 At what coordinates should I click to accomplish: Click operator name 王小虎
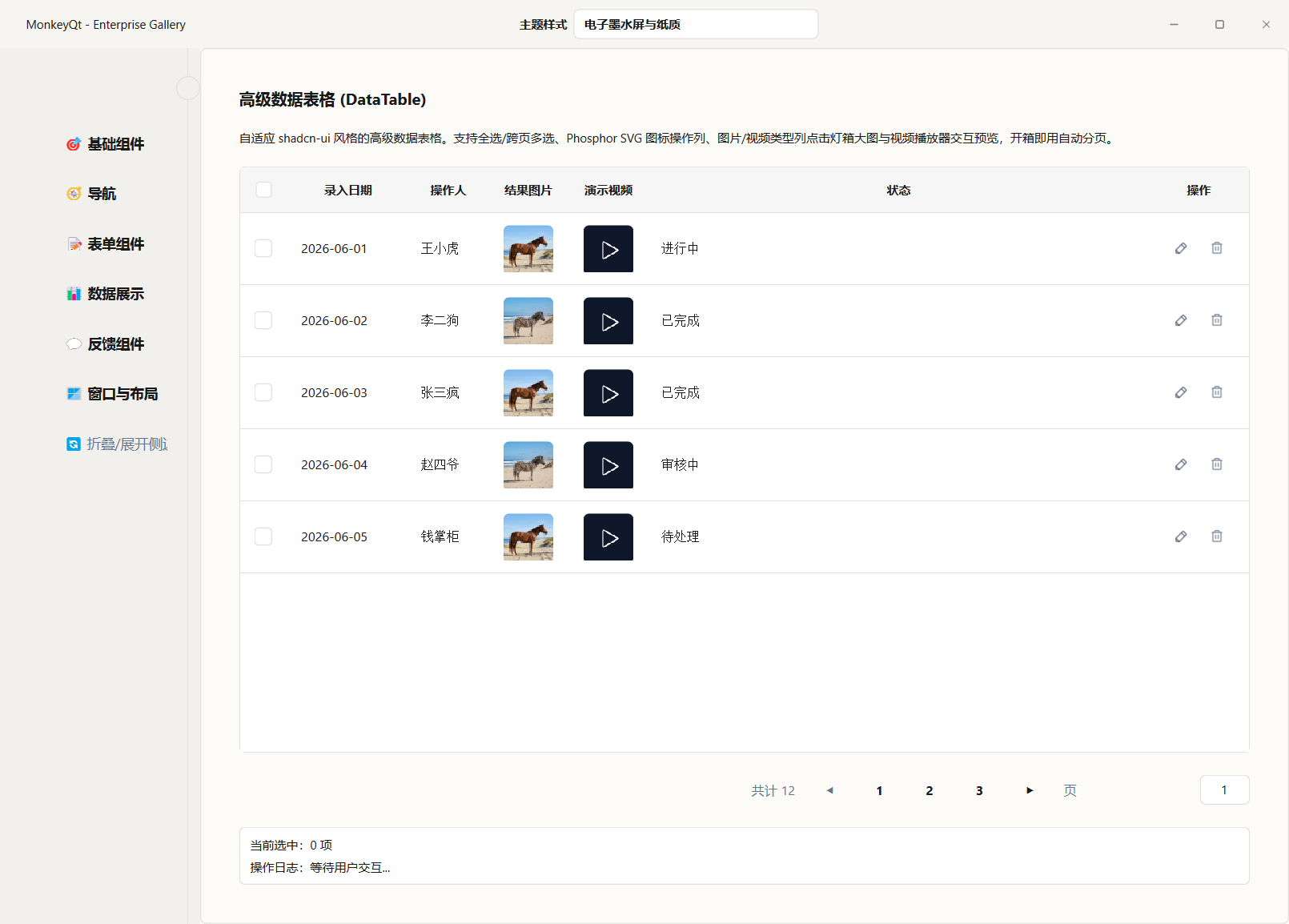tap(440, 248)
